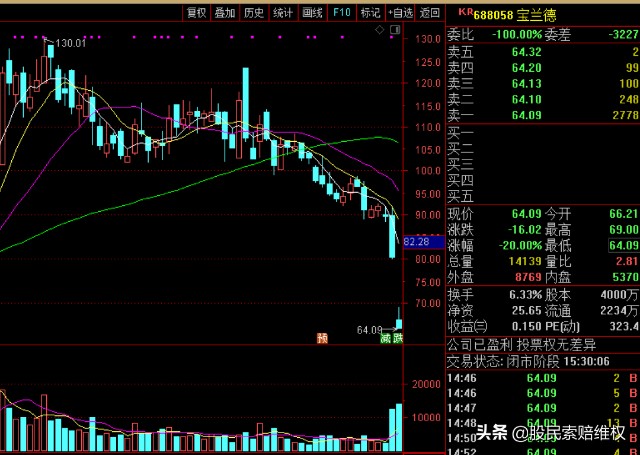This screenshot has width=640, height=455.
Task: Click the 减 marker below last candle
Action: pos(386,339)
